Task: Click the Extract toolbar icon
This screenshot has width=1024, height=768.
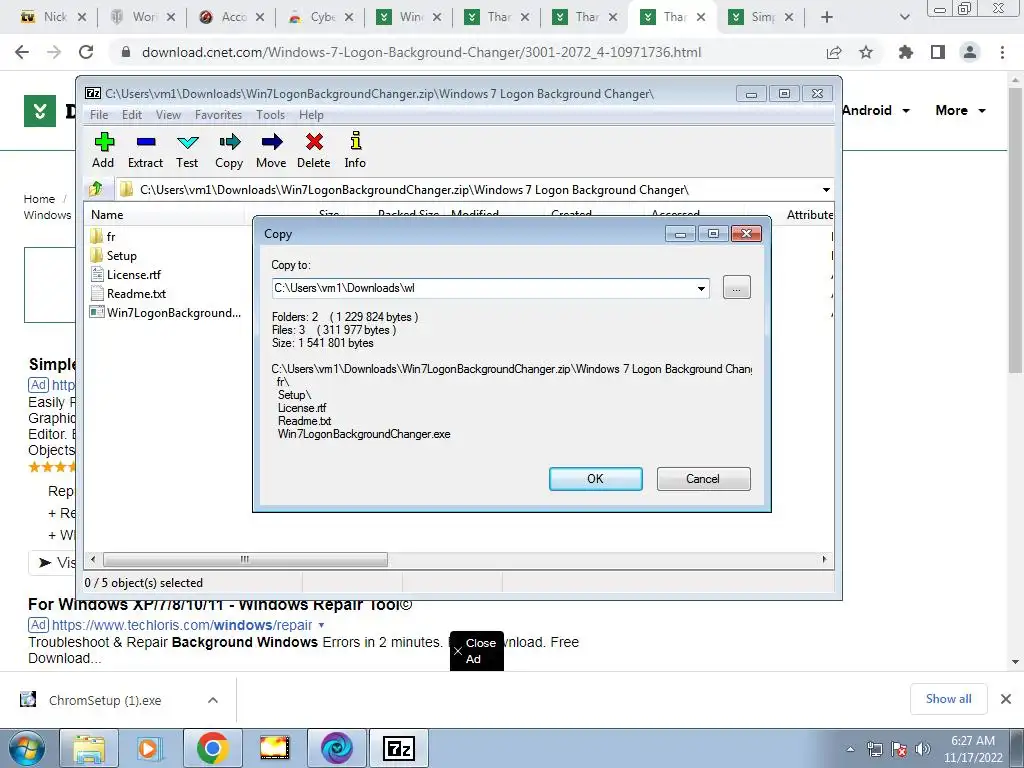Action: [145, 150]
